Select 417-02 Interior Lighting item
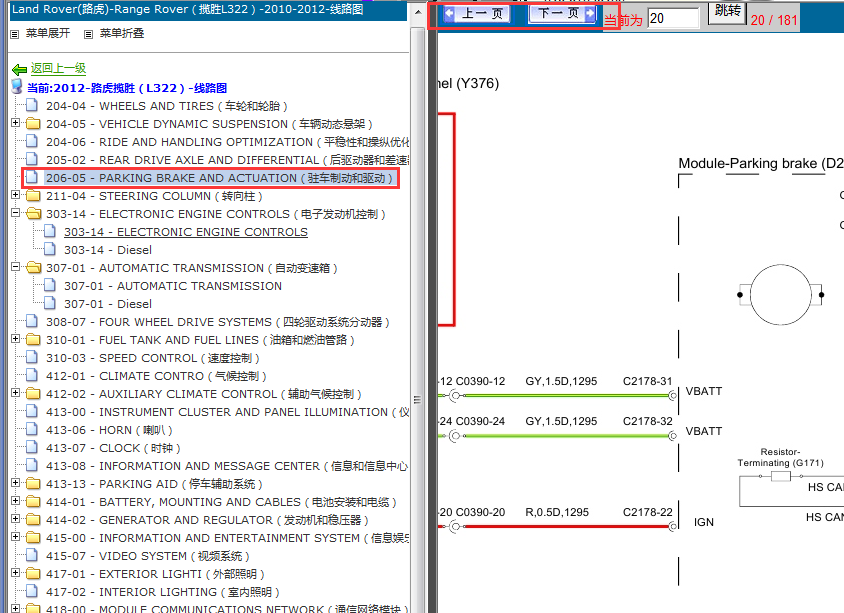The height and width of the screenshot is (613, 844). click(163, 592)
